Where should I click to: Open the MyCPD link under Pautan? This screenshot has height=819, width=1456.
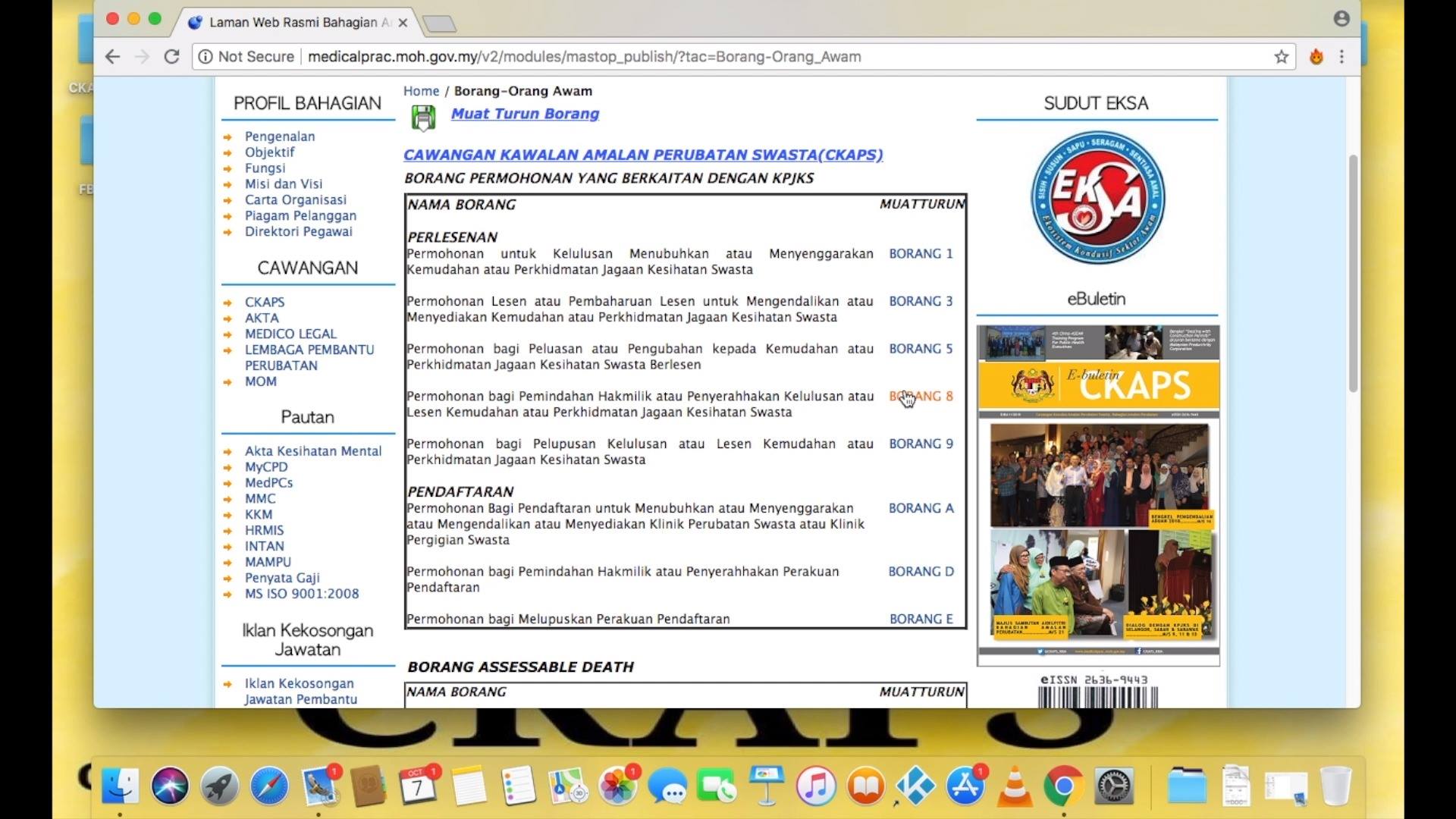[x=266, y=467]
